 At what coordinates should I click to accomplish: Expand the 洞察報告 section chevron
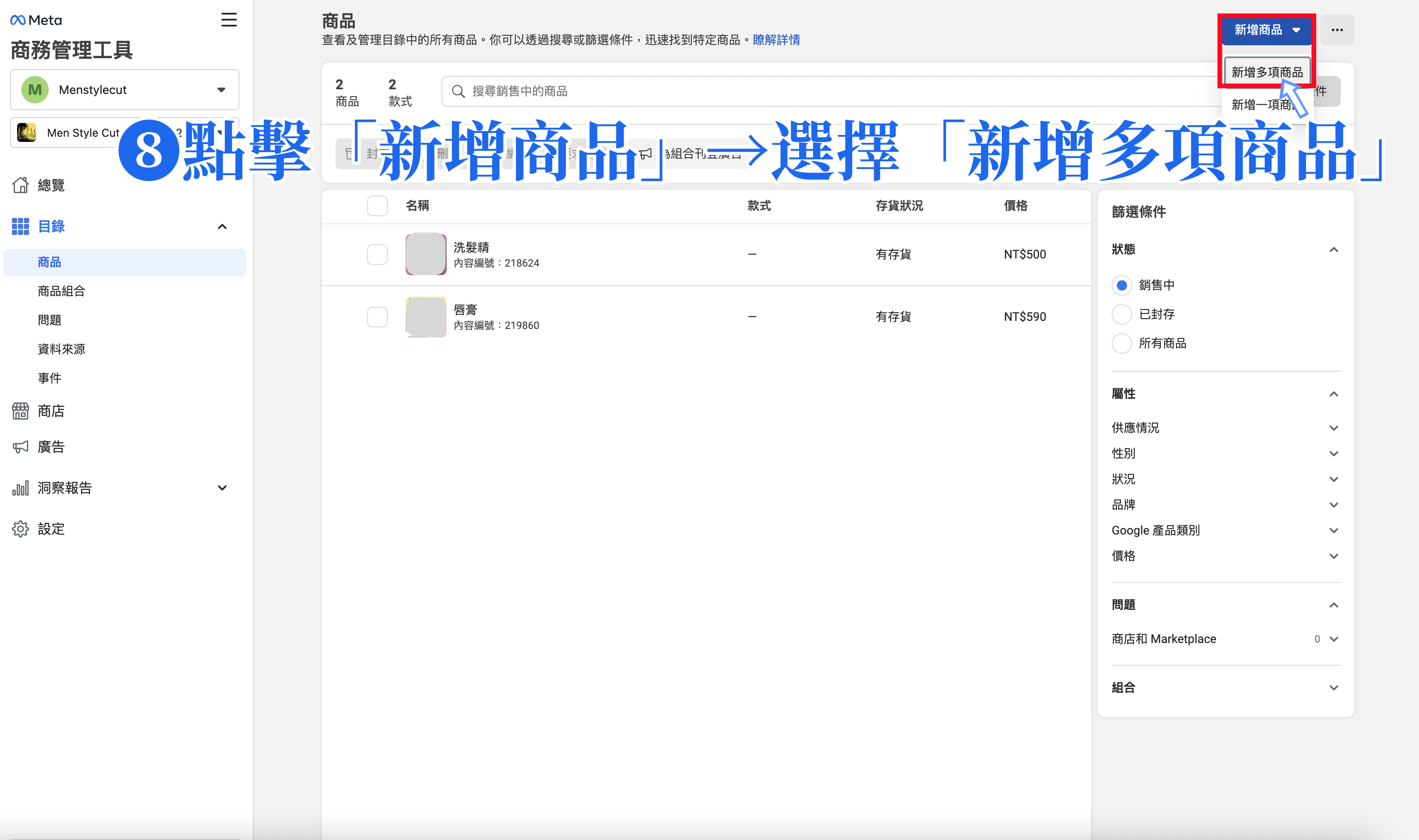(x=222, y=488)
